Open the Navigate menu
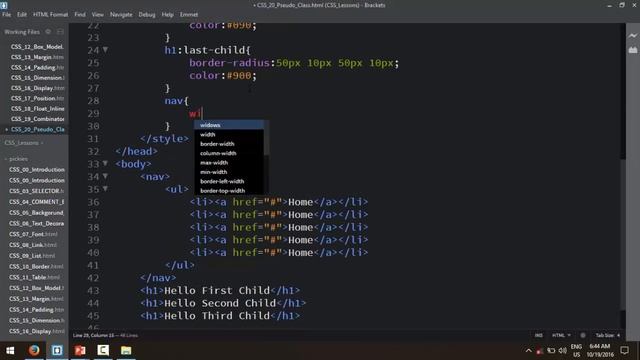 point(121,14)
